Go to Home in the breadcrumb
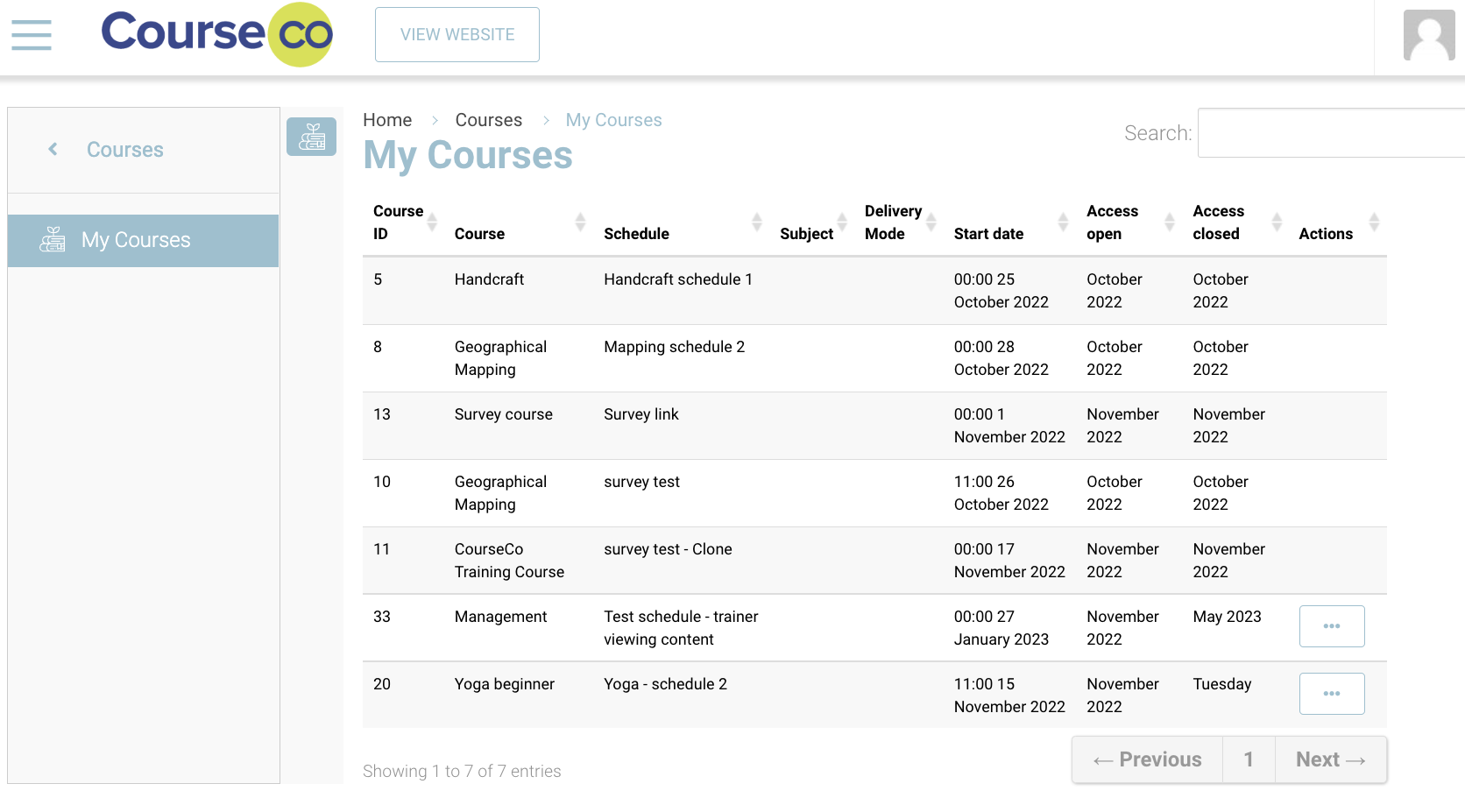 click(x=387, y=120)
